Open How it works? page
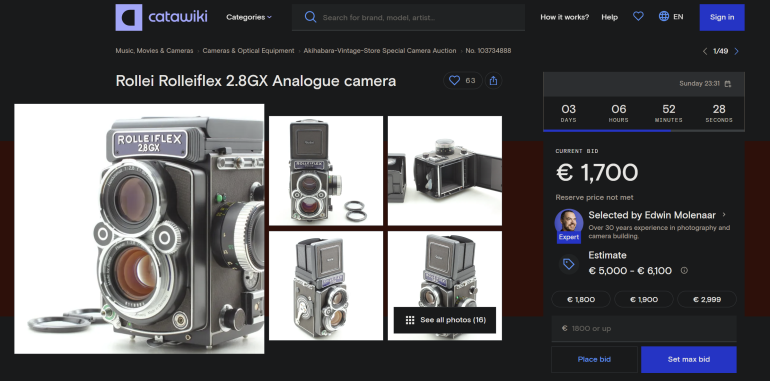Viewport: 770px width, 381px height. (565, 17)
